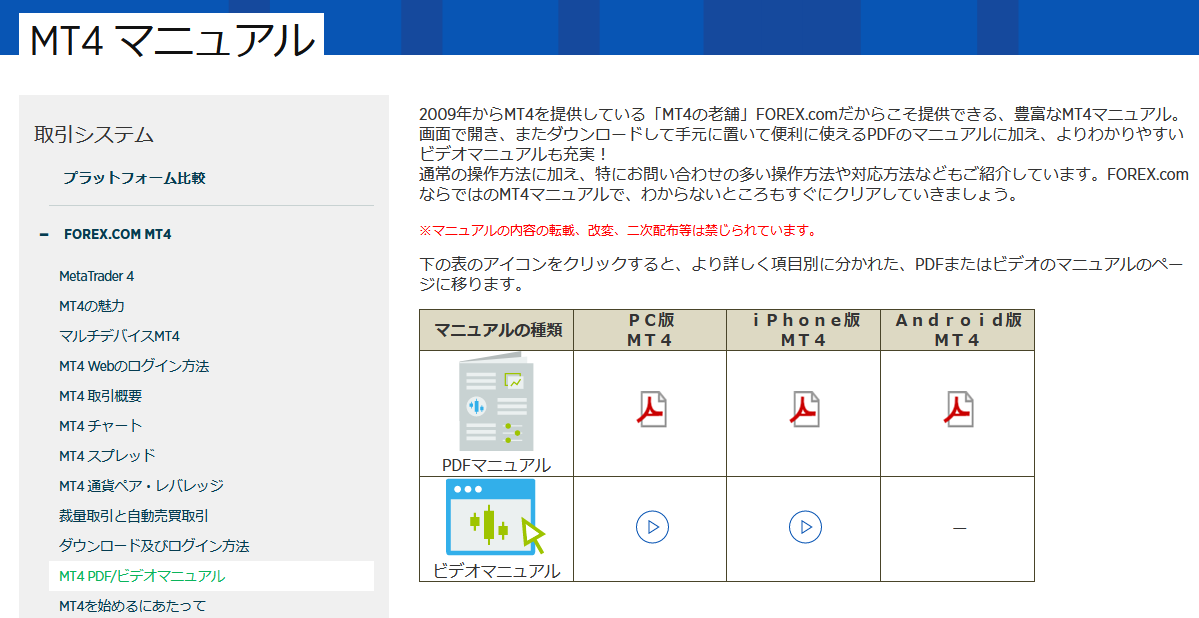Viewport: 1199px width, 618px height.
Task: Click the PDFマニュアル row label
Action: coord(496,465)
